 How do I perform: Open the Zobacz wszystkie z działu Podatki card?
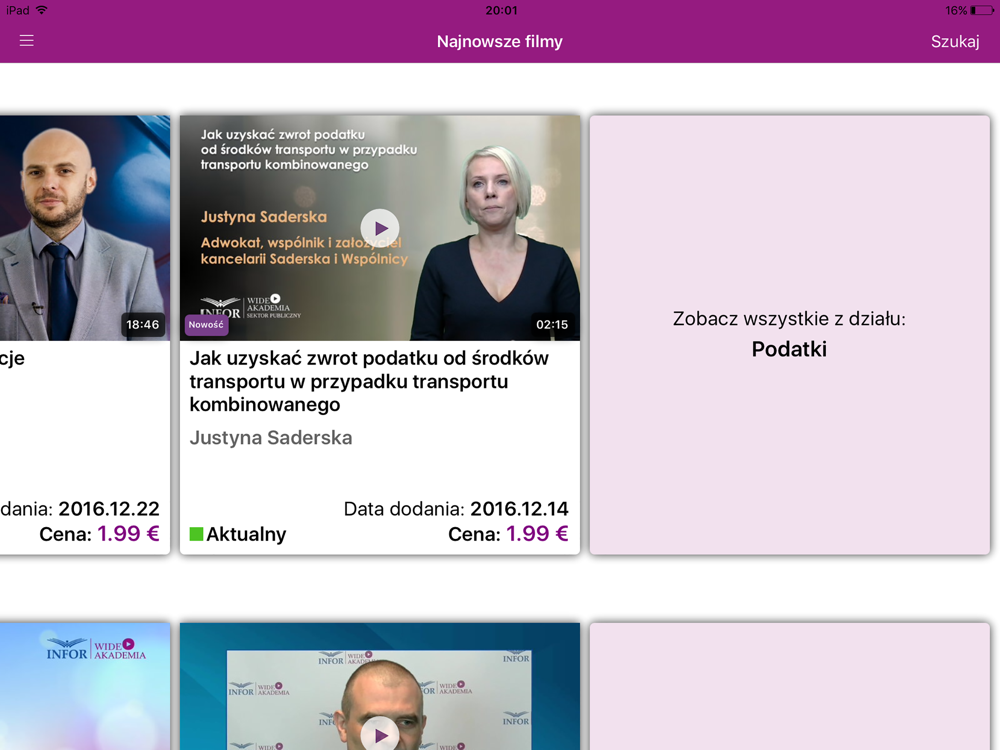[790, 335]
